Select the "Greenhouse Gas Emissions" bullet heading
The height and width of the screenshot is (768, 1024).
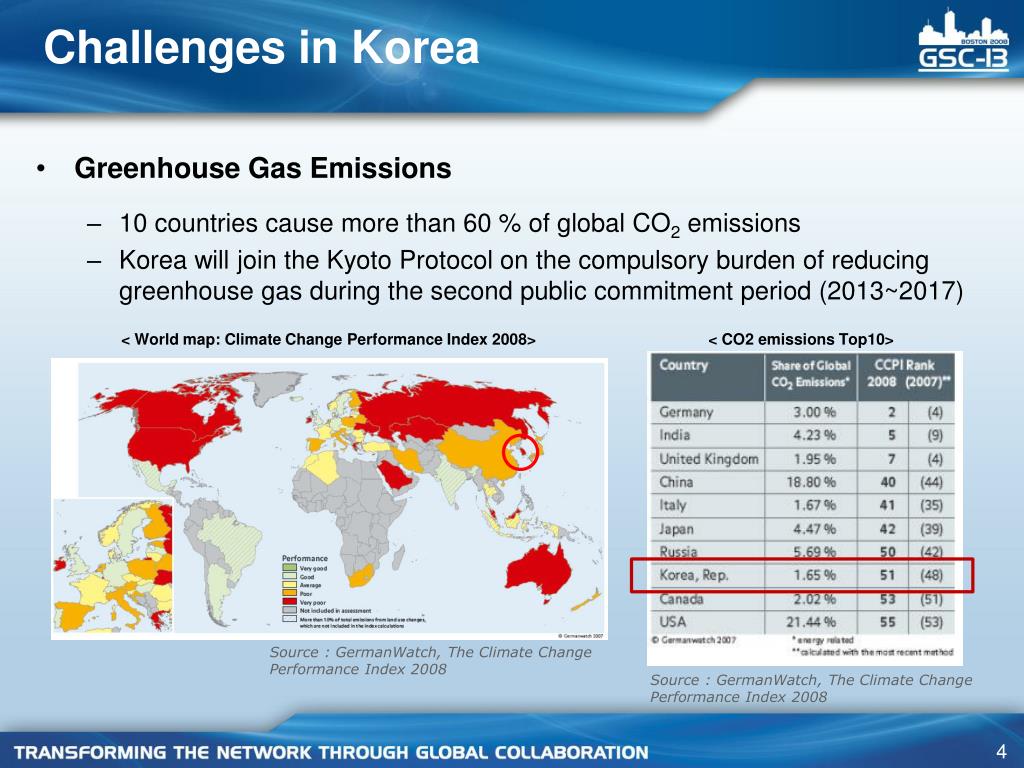point(263,168)
